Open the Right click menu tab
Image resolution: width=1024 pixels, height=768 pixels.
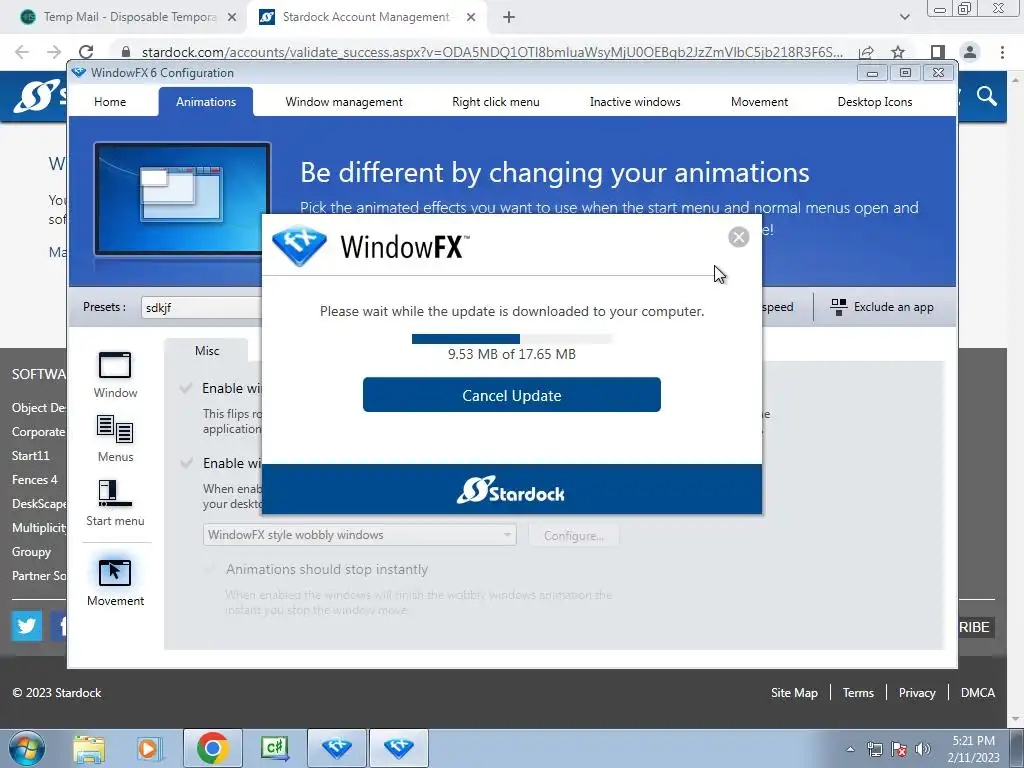coord(496,102)
